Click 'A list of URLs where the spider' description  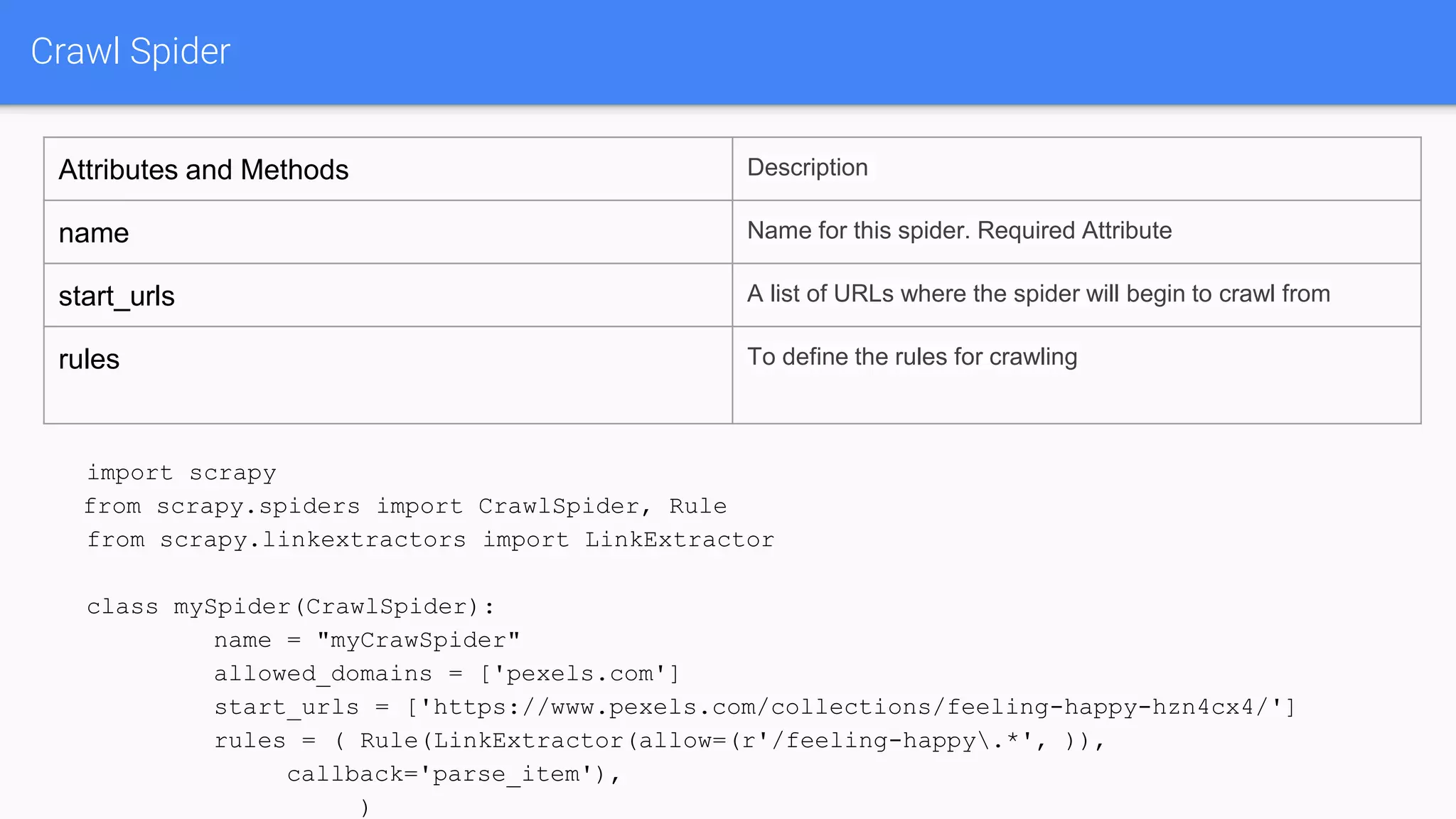pyautogui.click(x=1076, y=296)
